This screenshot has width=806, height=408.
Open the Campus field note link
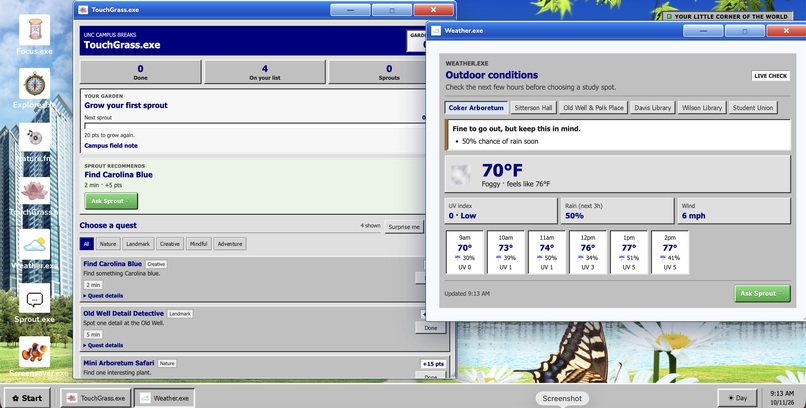click(x=111, y=146)
